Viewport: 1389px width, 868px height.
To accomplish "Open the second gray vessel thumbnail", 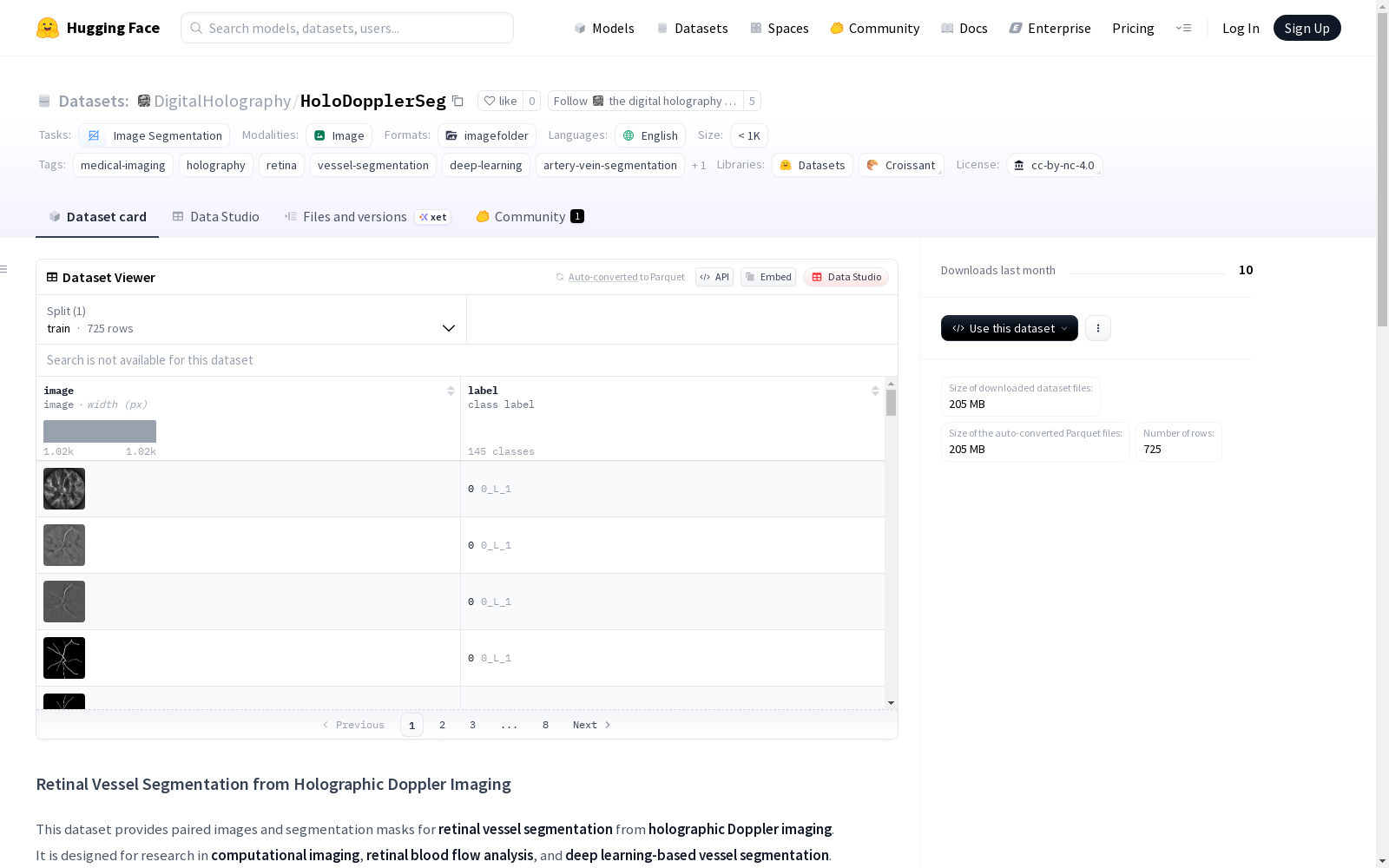I will coord(64,545).
